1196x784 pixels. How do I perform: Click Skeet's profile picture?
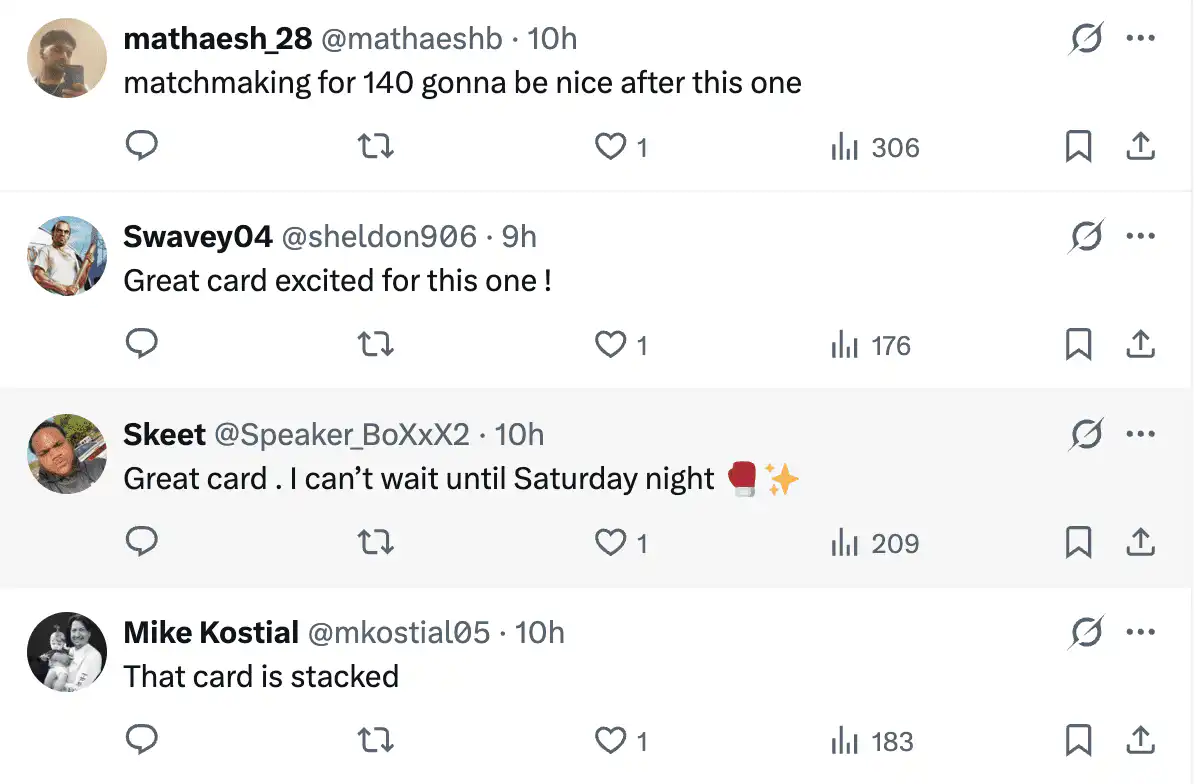pyautogui.click(x=66, y=454)
